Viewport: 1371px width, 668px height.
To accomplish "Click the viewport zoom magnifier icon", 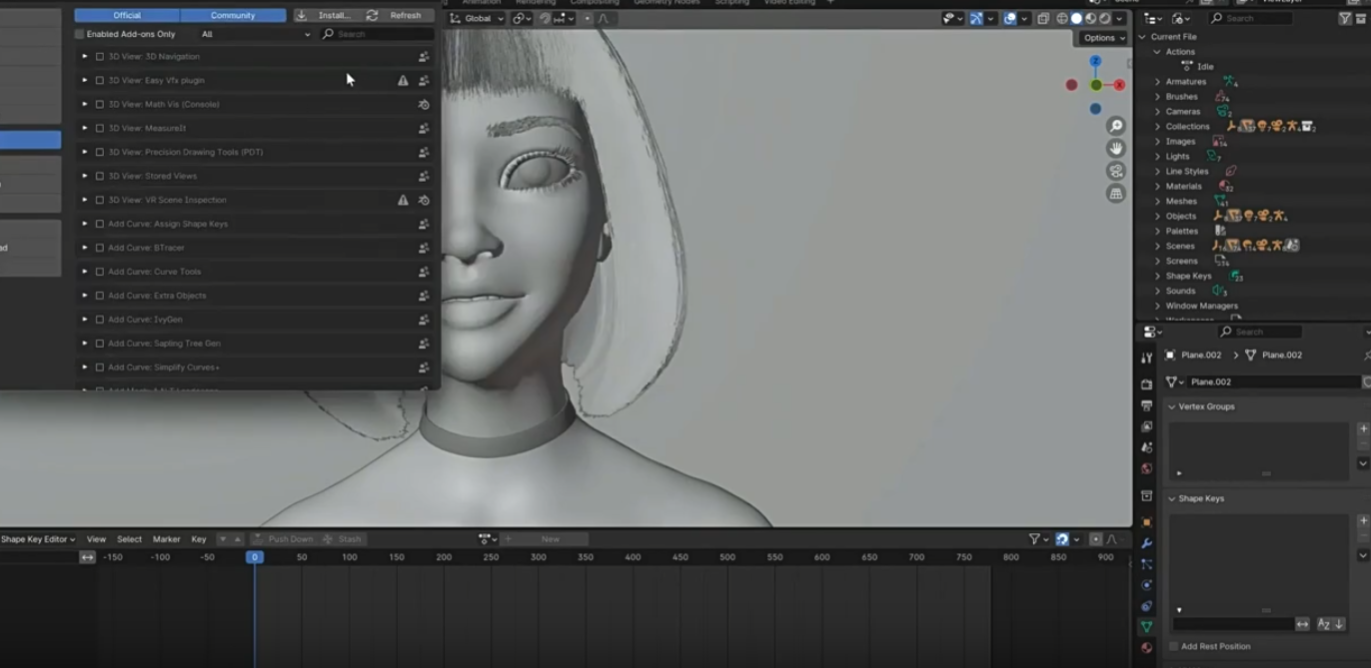I will [x=1116, y=126].
